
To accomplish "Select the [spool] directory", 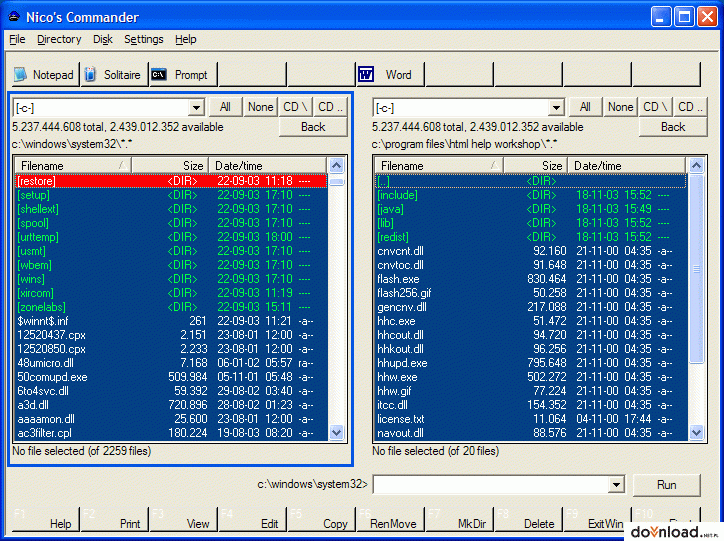I will [x=171, y=223].
